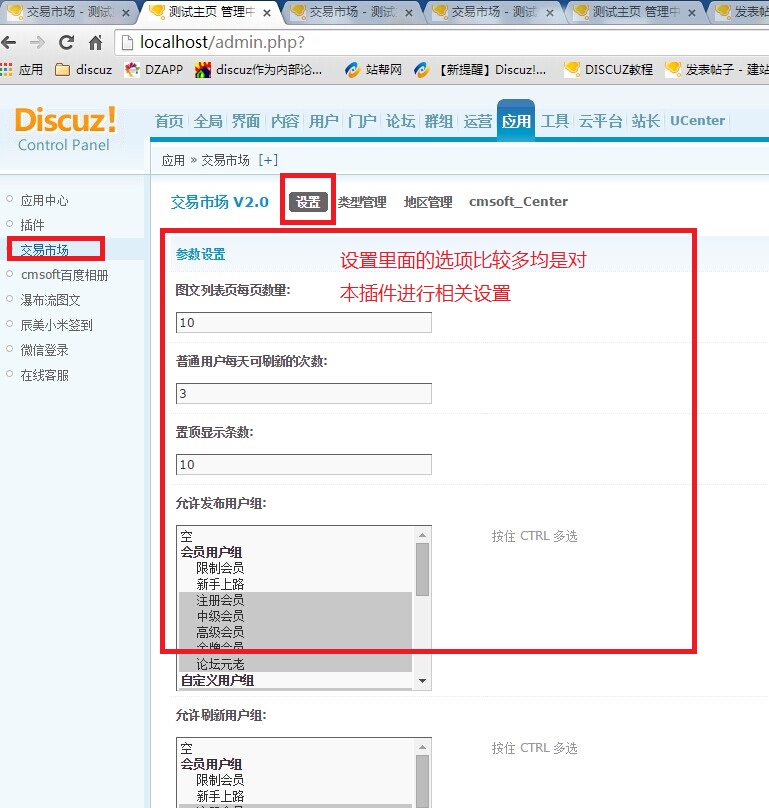Open the 发表帖子 bookmark
Image resolution: width=769 pixels, height=808 pixels.
click(x=716, y=70)
